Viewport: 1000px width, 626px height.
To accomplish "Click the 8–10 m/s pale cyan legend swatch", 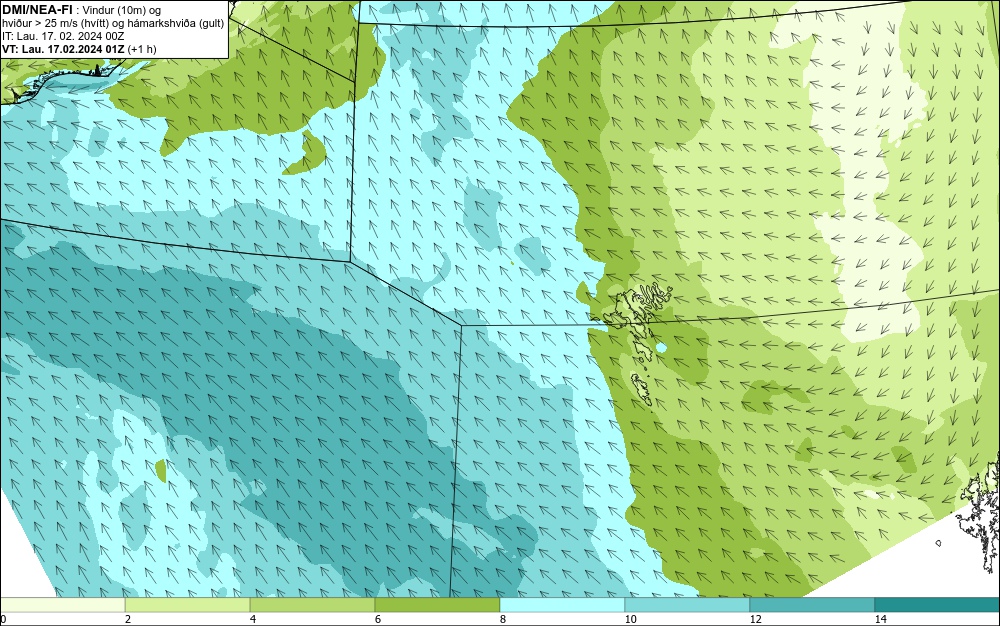I will pyautogui.click(x=562, y=604).
